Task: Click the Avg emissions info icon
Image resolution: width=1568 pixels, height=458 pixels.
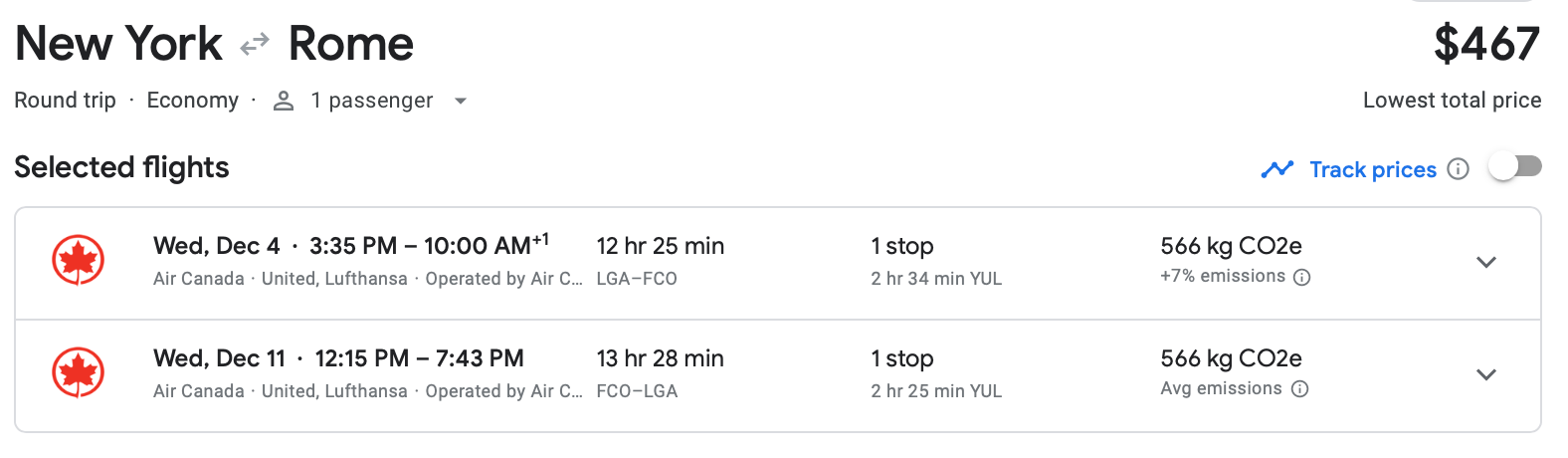Action: [1299, 389]
